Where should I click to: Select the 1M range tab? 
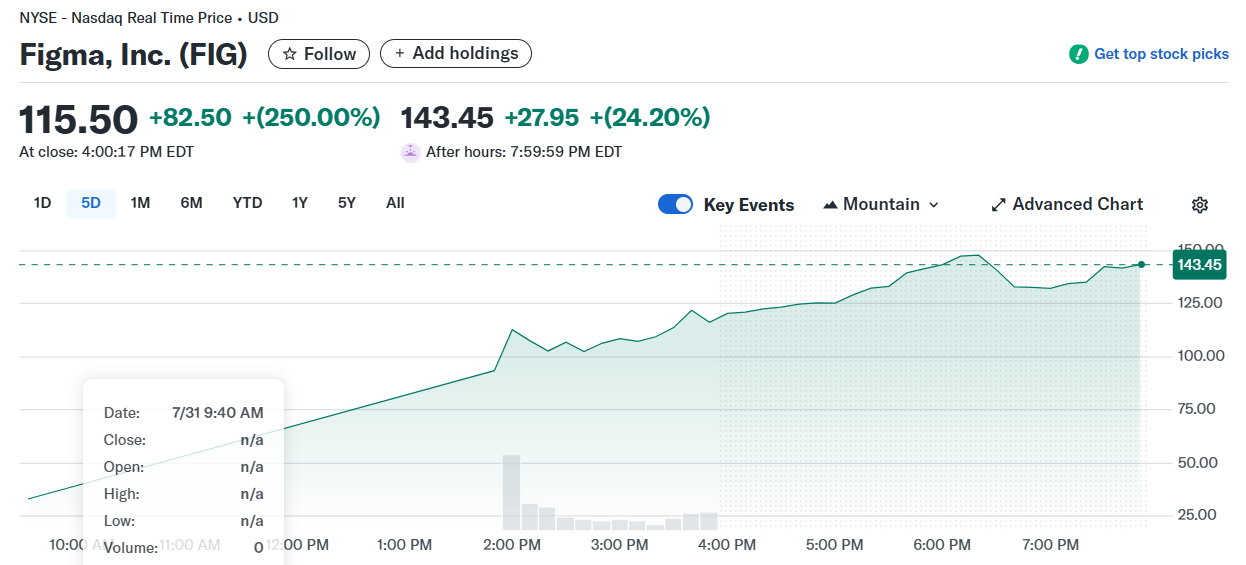140,203
